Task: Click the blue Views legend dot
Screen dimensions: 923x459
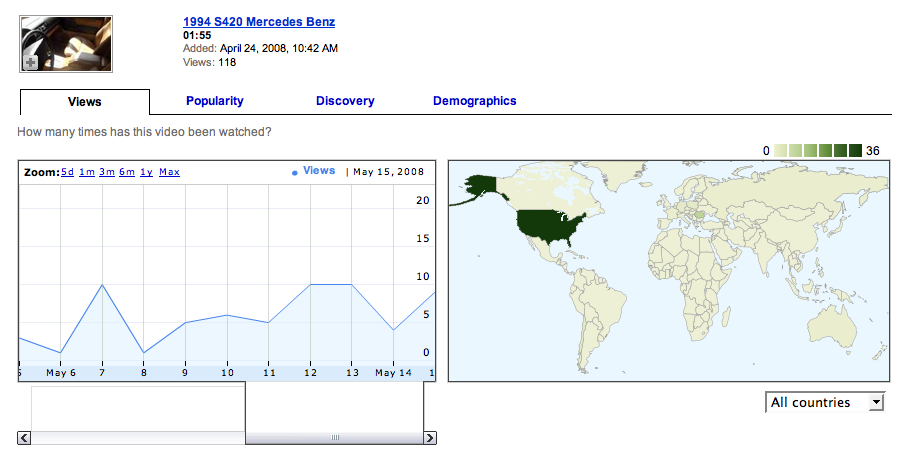Action: (295, 172)
